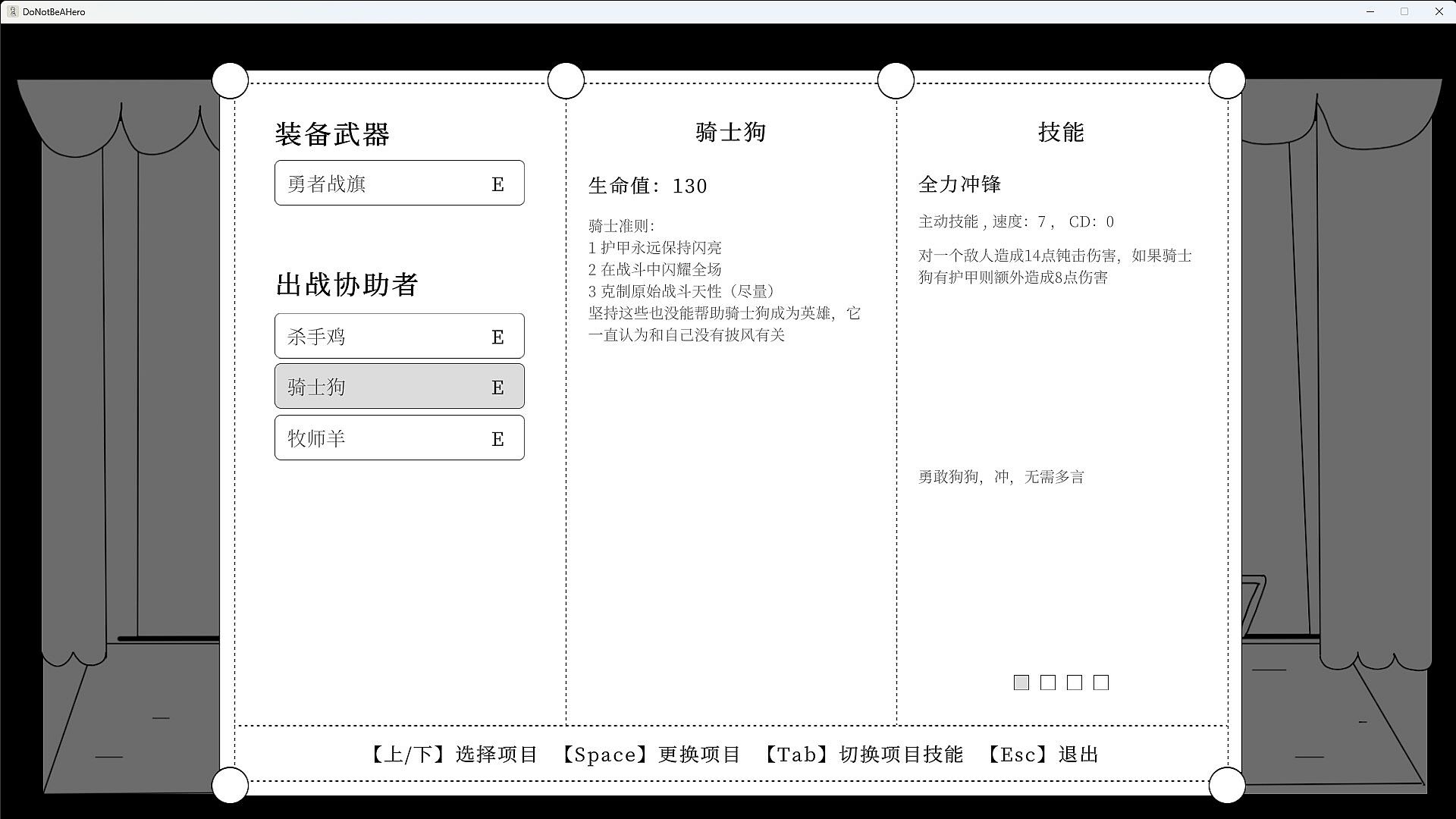Select the first filled skill page square

(1021, 682)
